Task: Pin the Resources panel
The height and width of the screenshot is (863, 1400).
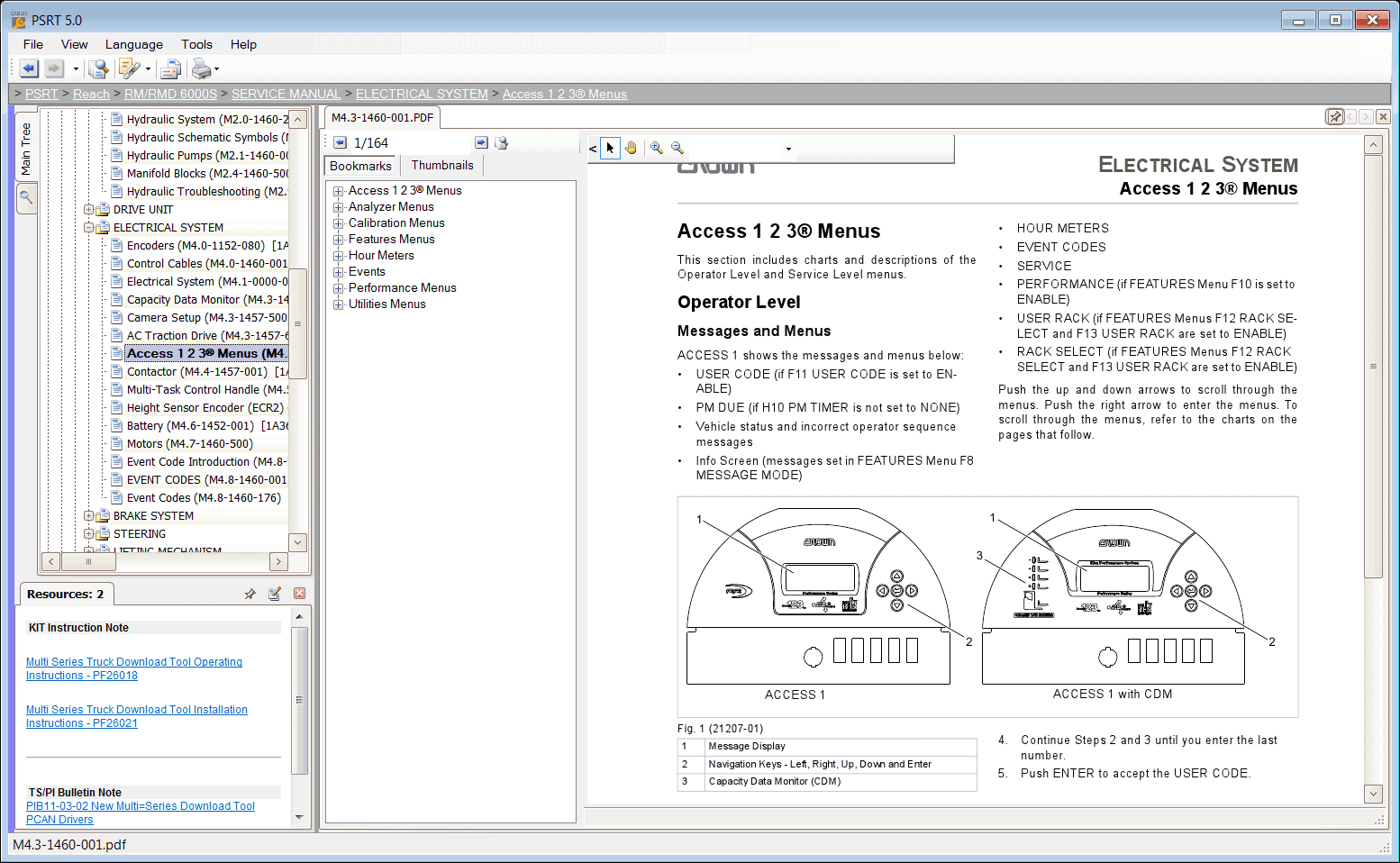Action: pyautogui.click(x=250, y=594)
